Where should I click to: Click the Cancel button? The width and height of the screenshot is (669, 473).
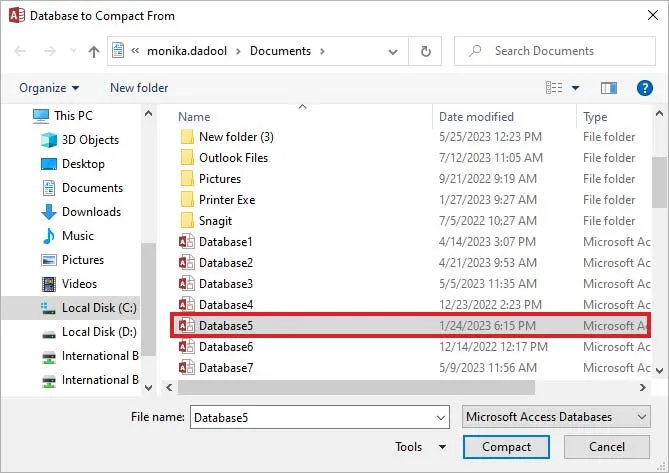pos(607,447)
